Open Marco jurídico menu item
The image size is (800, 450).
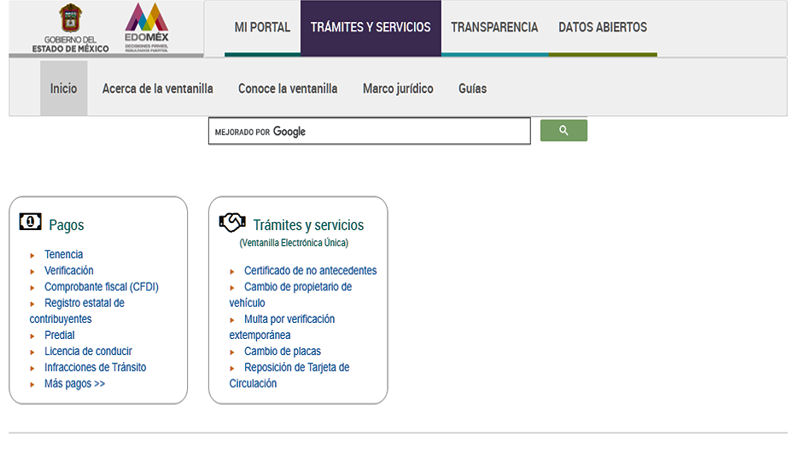[398, 89]
